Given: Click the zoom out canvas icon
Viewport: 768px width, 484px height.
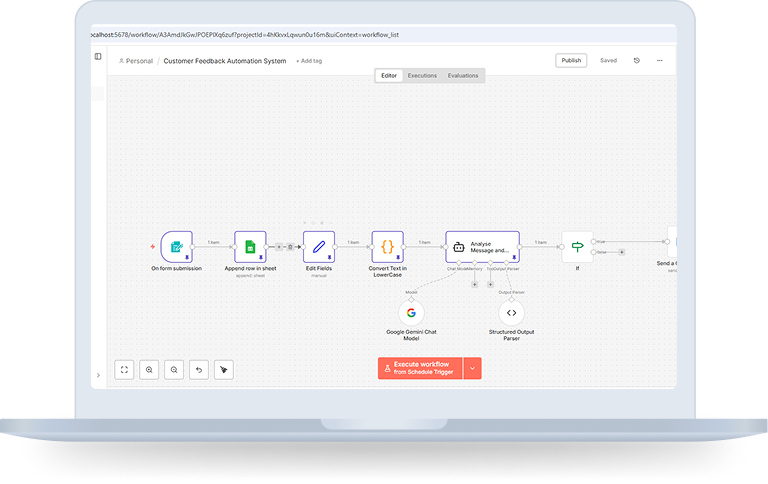Looking at the screenshot, I should [174, 369].
